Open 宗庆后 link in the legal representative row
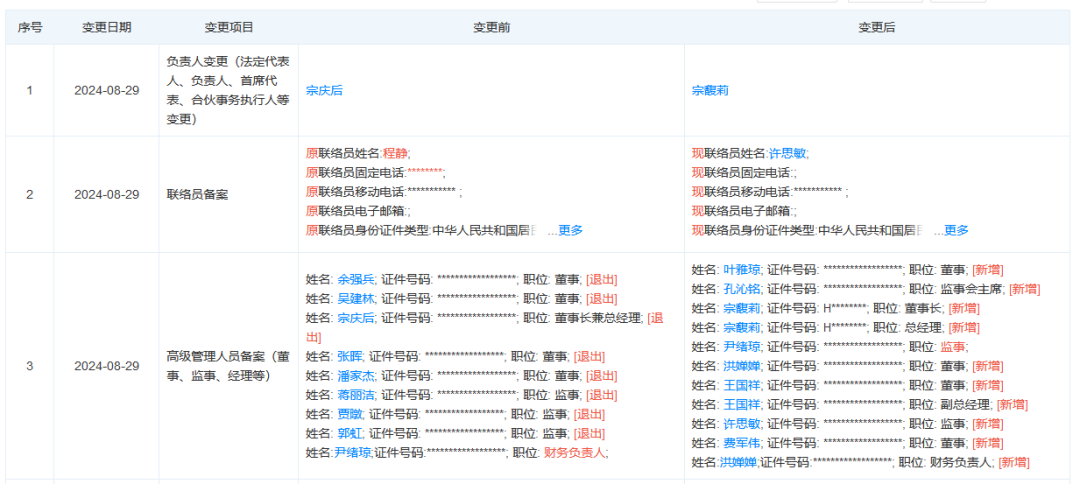This screenshot has height=484, width=1080. coord(324,90)
